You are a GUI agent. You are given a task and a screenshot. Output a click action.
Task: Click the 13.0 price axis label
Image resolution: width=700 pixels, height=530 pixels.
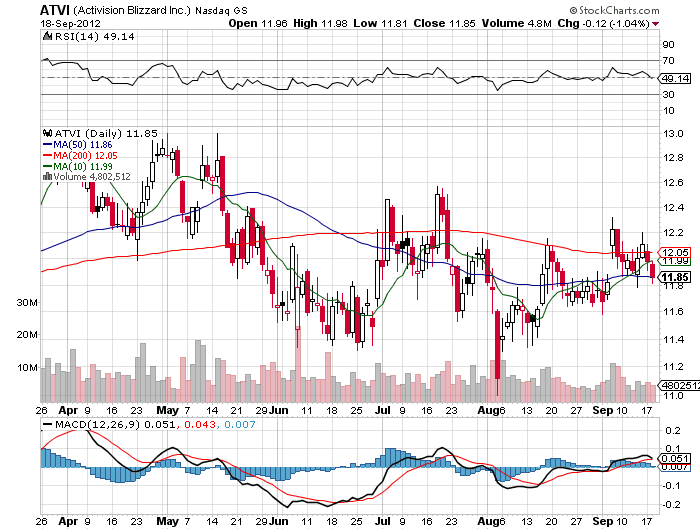point(673,134)
